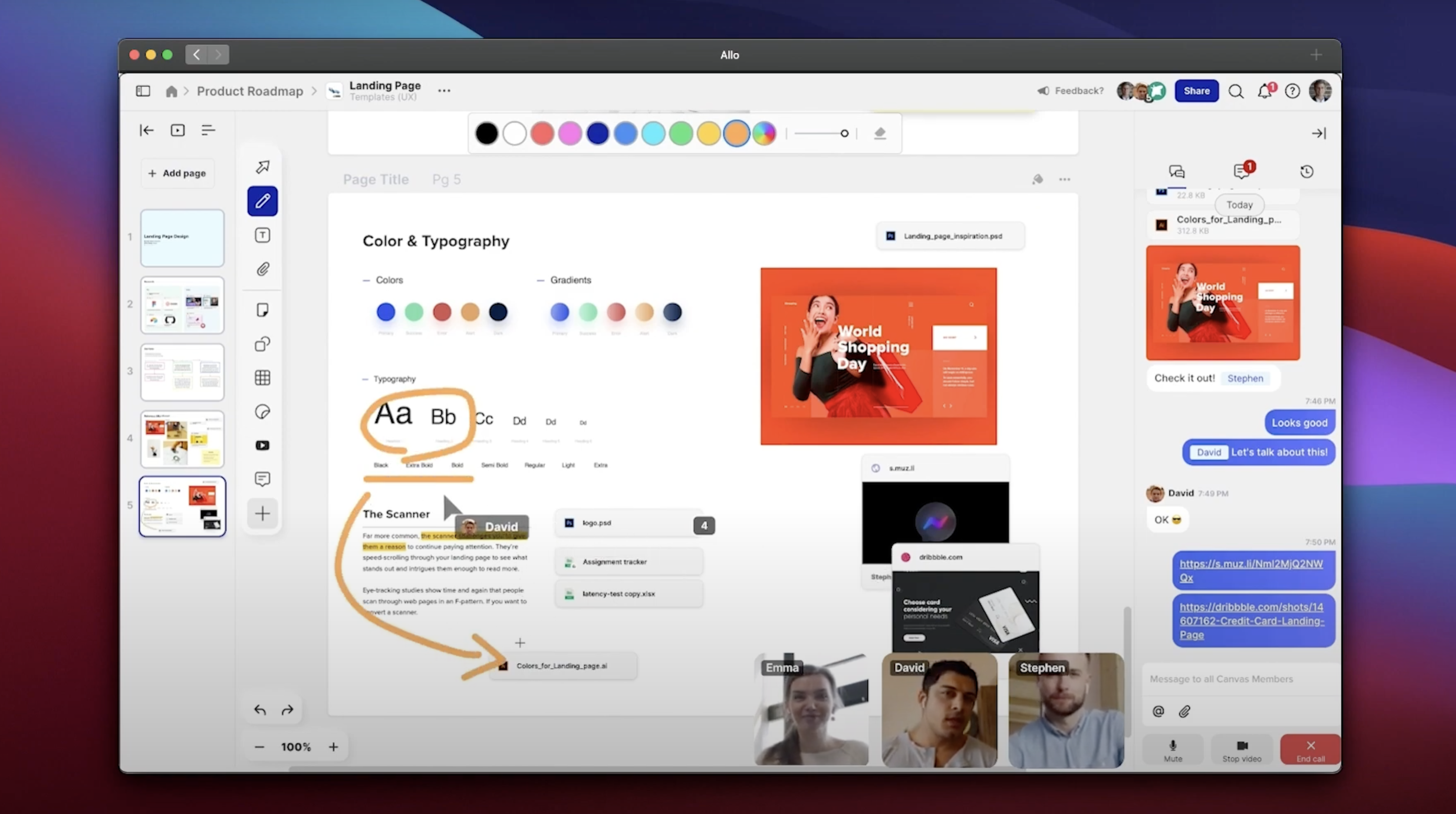Toggle the left sidebar panel icon

click(143, 91)
